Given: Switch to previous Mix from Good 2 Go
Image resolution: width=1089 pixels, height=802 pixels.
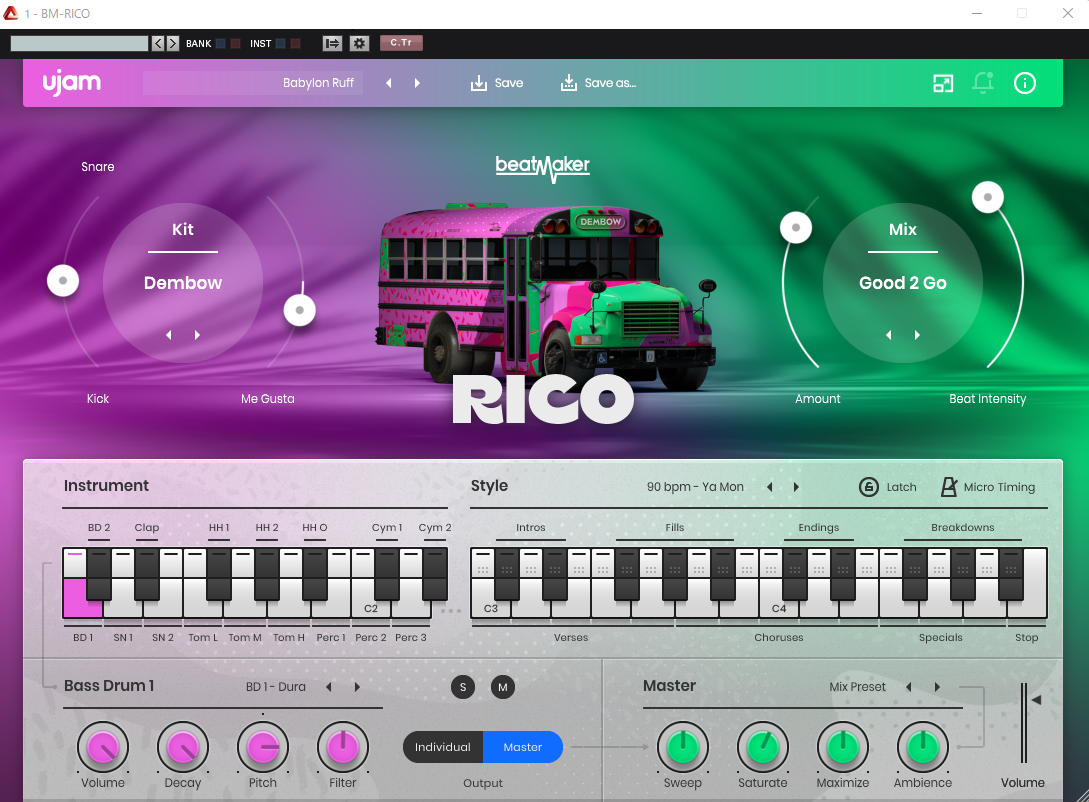Looking at the screenshot, I should tap(889, 335).
